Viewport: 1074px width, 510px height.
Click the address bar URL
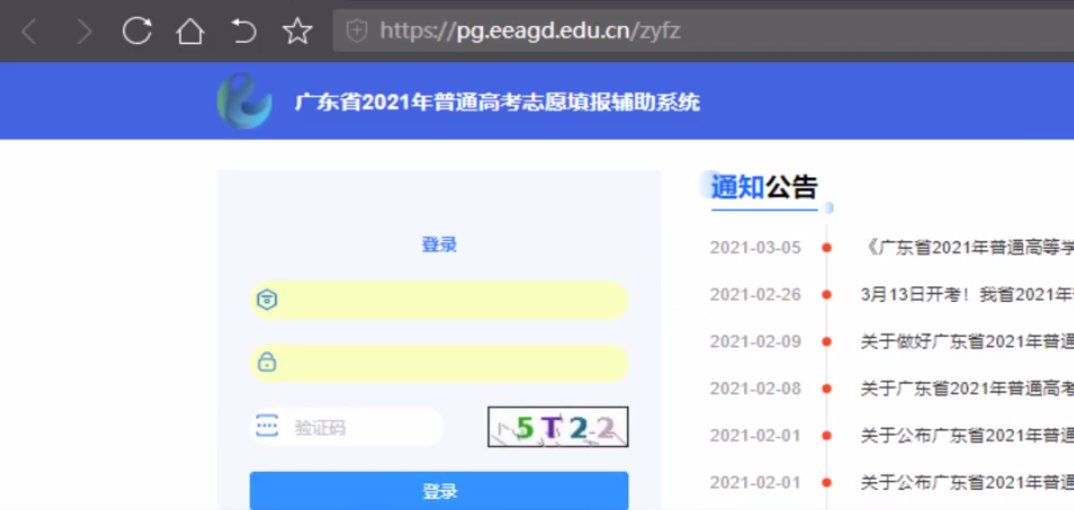(530, 32)
